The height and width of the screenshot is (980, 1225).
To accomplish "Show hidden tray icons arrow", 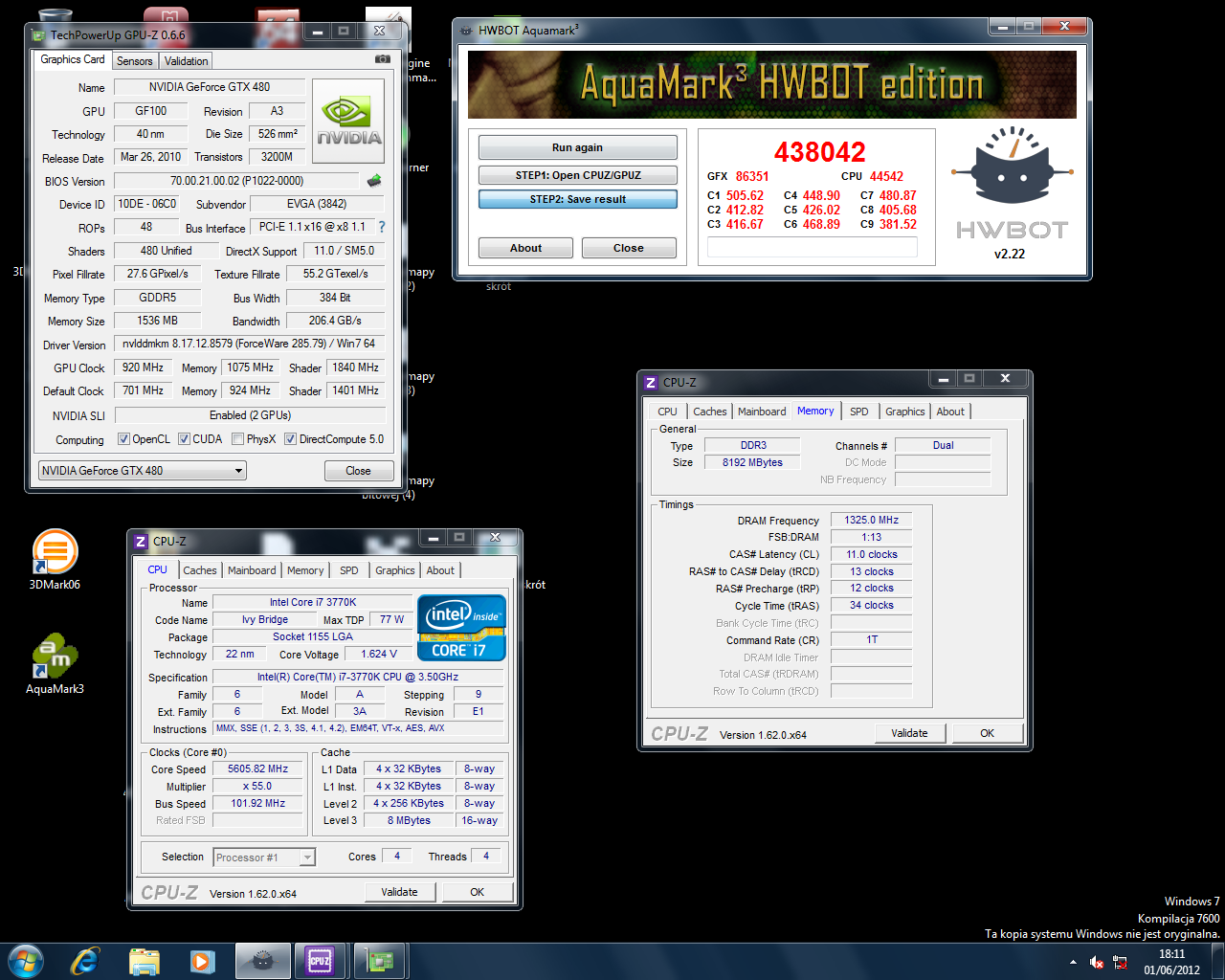I will (1073, 962).
